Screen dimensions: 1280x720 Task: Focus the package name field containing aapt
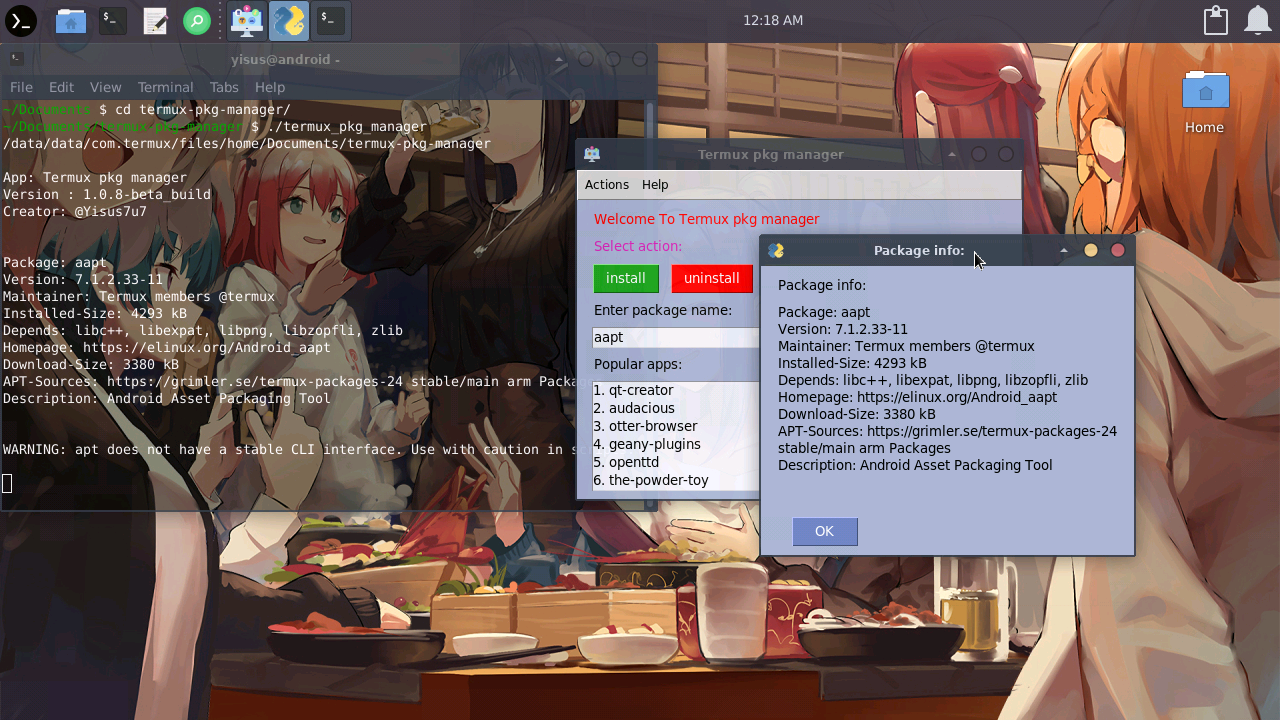tap(676, 337)
